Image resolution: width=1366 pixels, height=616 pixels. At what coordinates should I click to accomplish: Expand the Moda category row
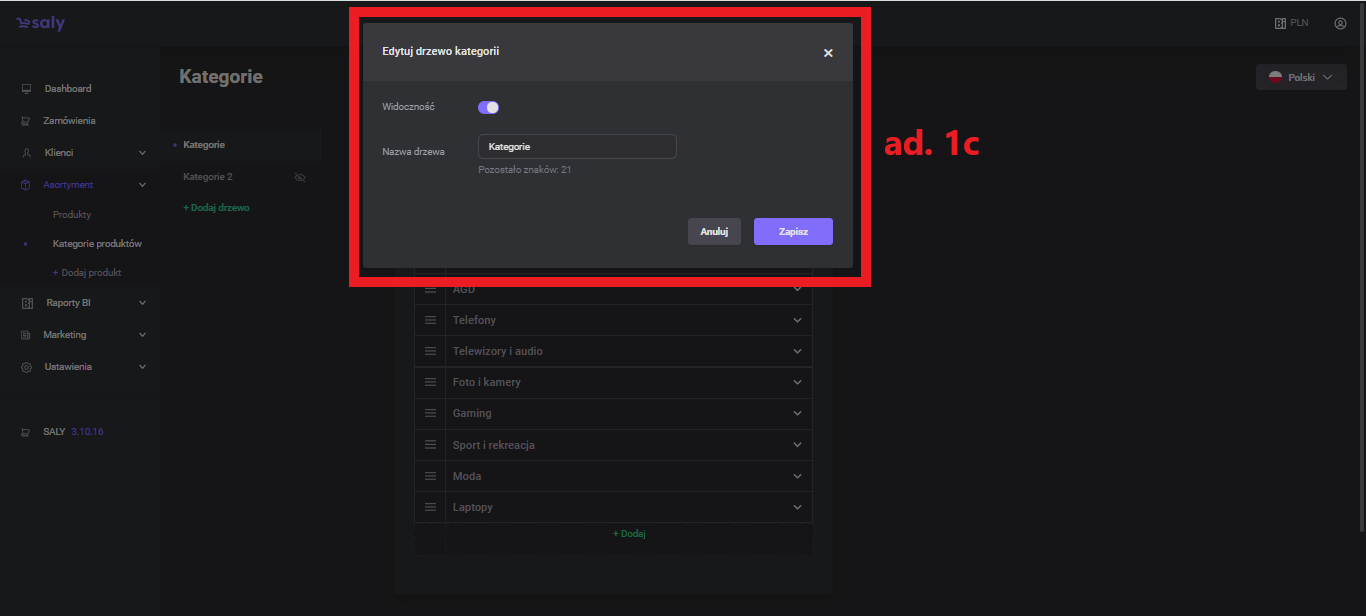(797, 476)
